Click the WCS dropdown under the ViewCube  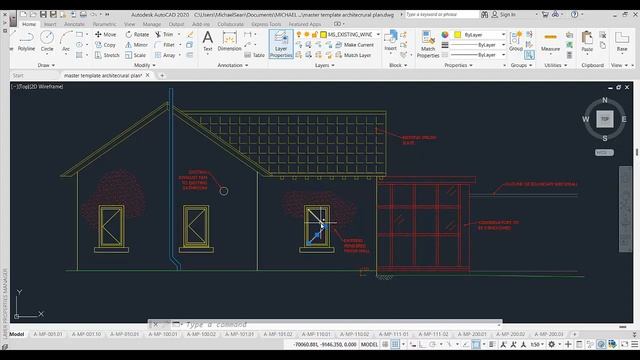[604, 153]
